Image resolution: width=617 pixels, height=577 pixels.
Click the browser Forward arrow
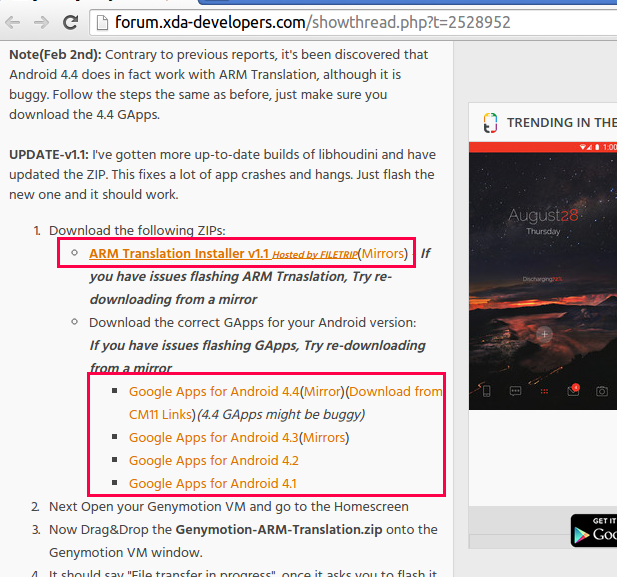coord(41,22)
